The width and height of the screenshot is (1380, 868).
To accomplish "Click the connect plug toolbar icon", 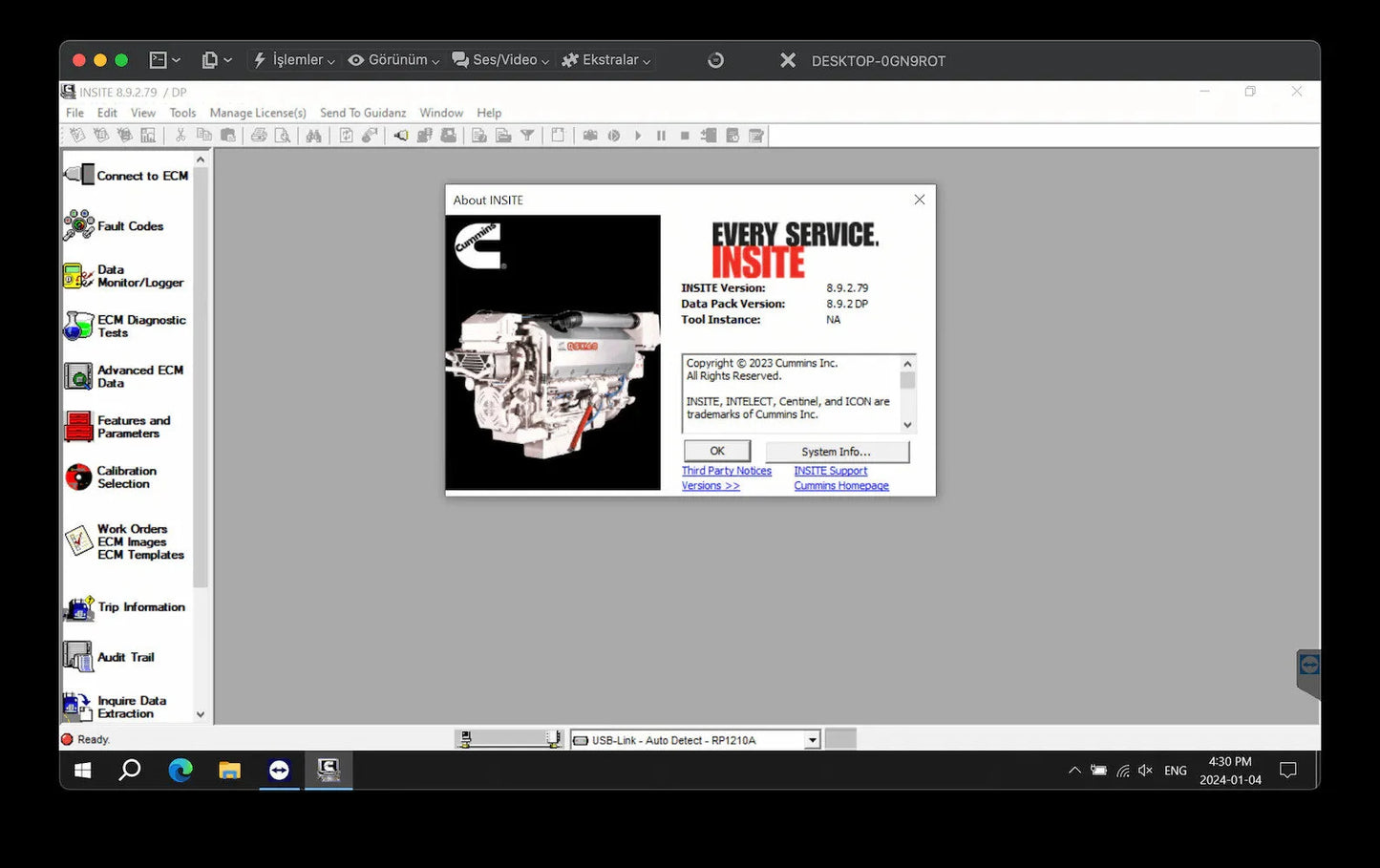I will (401, 136).
